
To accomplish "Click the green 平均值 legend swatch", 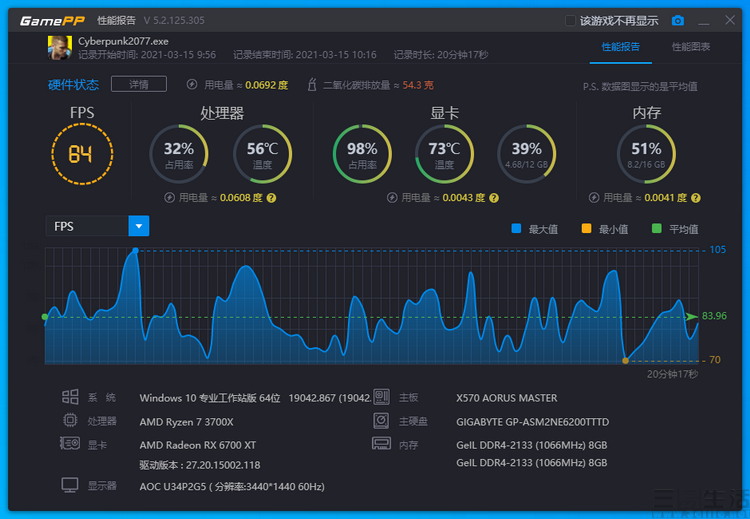I will [657, 228].
